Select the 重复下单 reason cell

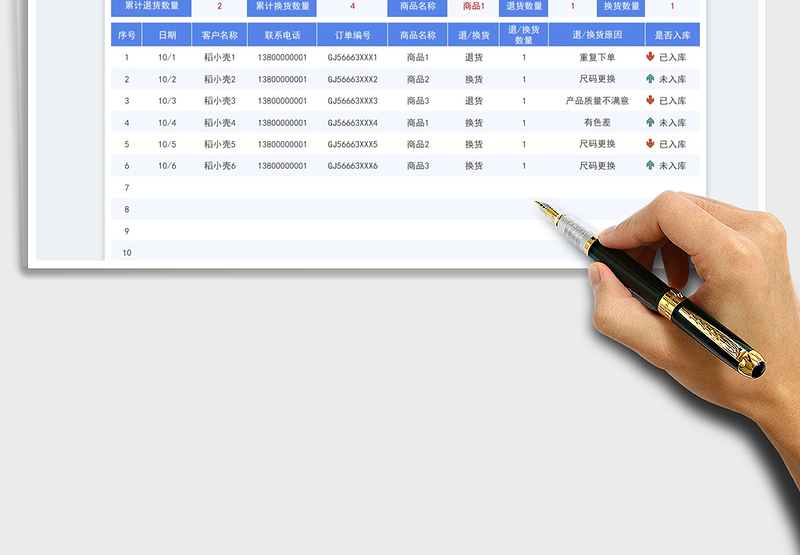point(598,57)
